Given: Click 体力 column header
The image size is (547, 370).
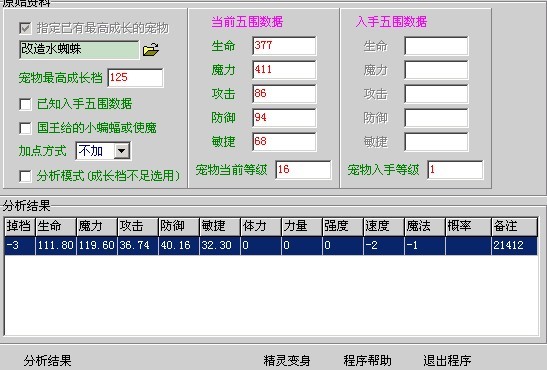Looking at the screenshot, I should tap(261, 227).
